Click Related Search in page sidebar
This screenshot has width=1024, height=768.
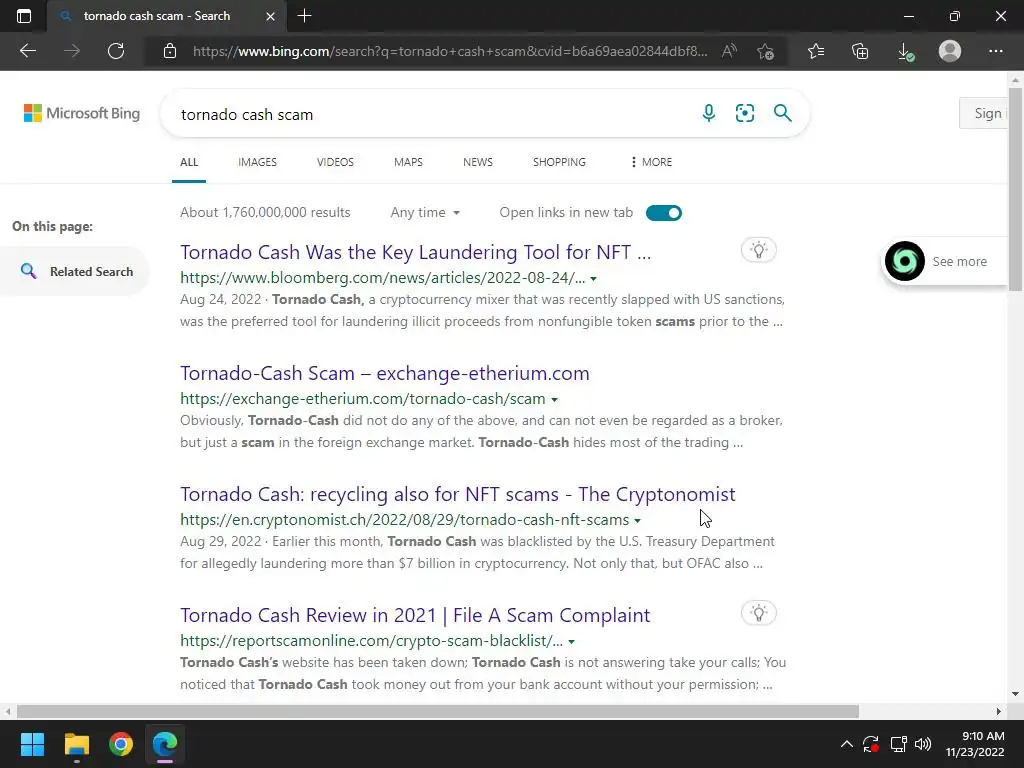click(75, 271)
